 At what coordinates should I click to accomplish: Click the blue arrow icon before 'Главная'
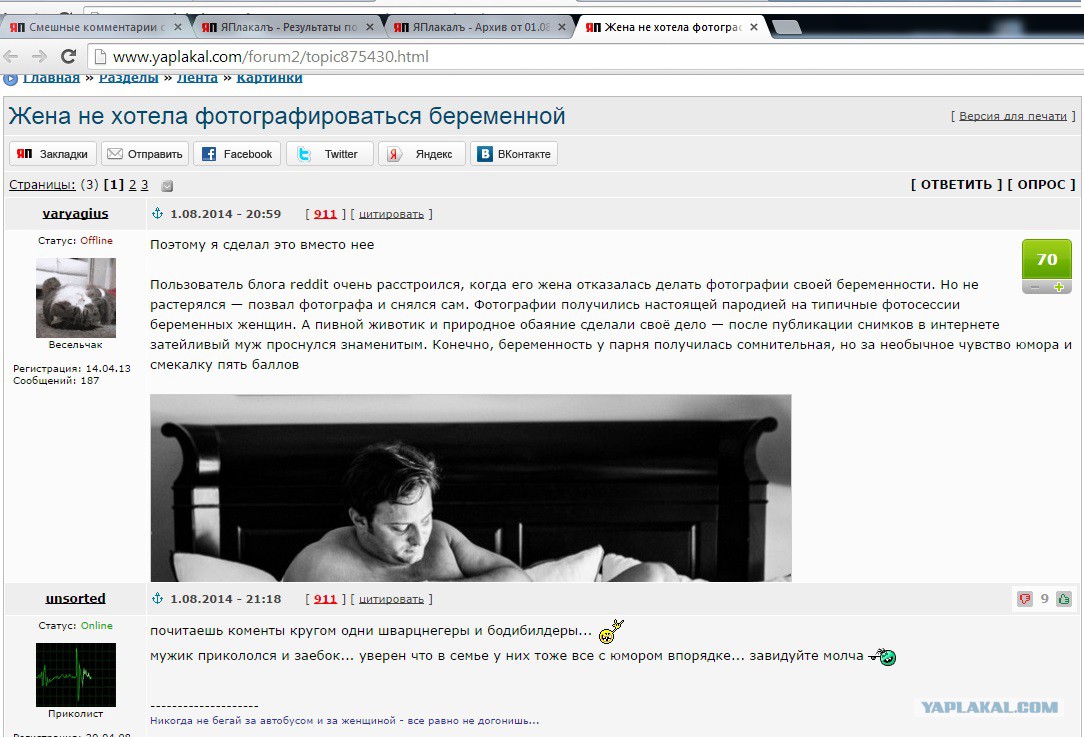[10, 79]
